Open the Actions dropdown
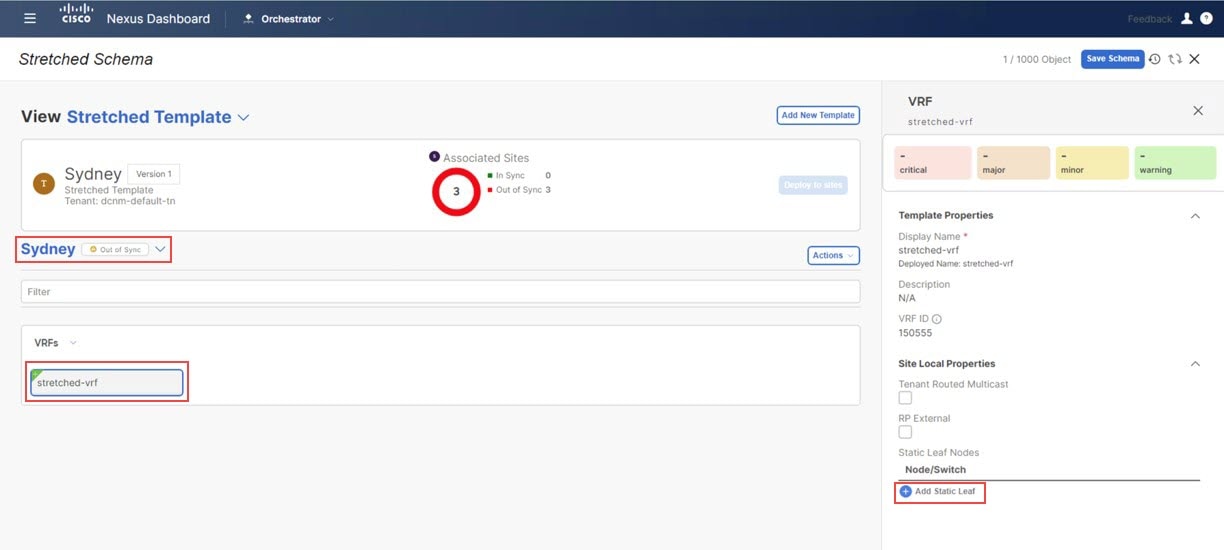The width and height of the screenshot is (1224, 550). pos(833,255)
